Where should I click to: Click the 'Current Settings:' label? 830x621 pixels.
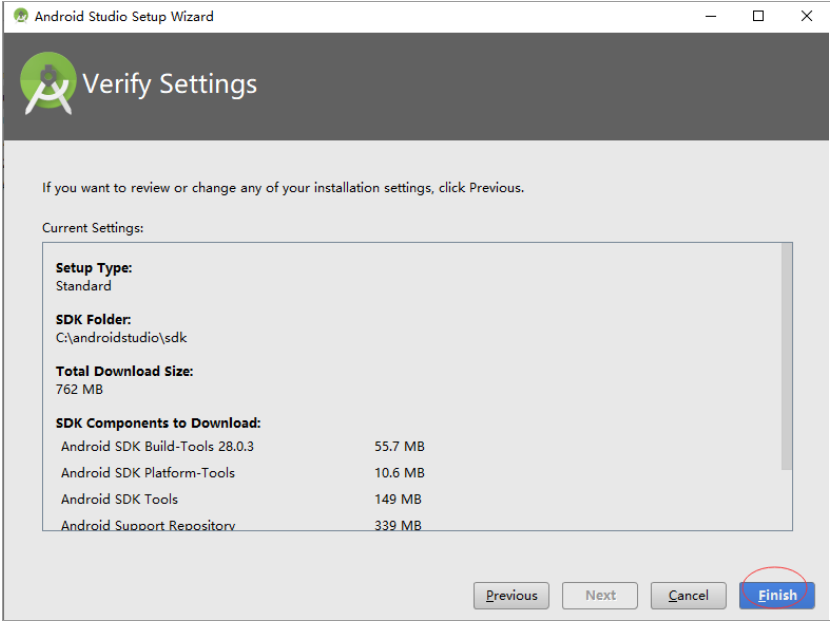[x=93, y=228]
